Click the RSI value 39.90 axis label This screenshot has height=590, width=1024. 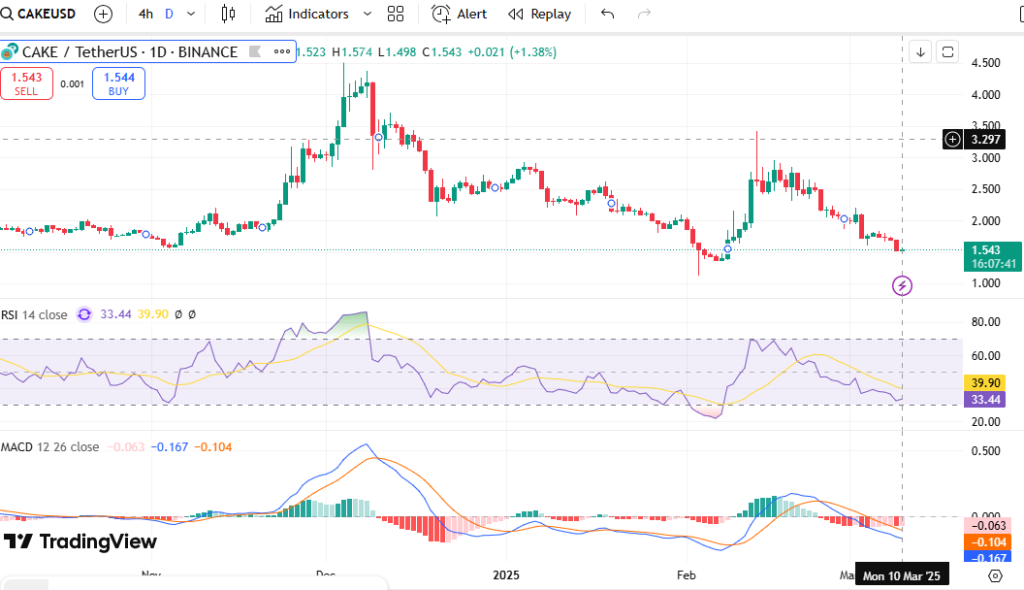coord(985,383)
